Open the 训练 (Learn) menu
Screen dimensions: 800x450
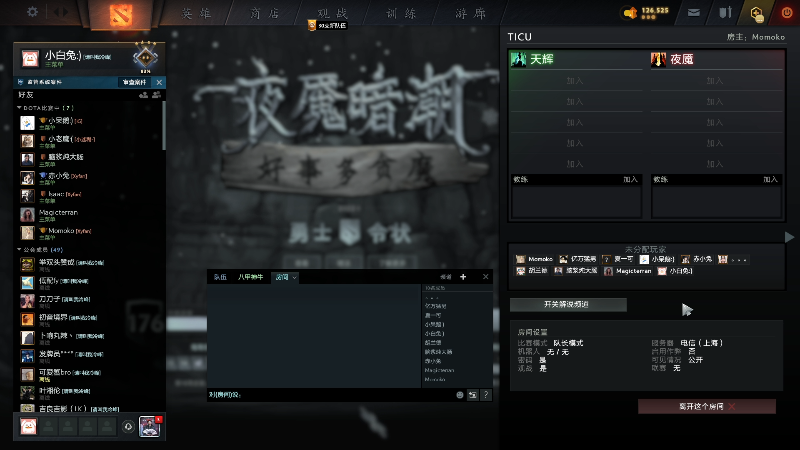pyautogui.click(x=401, y=13)
